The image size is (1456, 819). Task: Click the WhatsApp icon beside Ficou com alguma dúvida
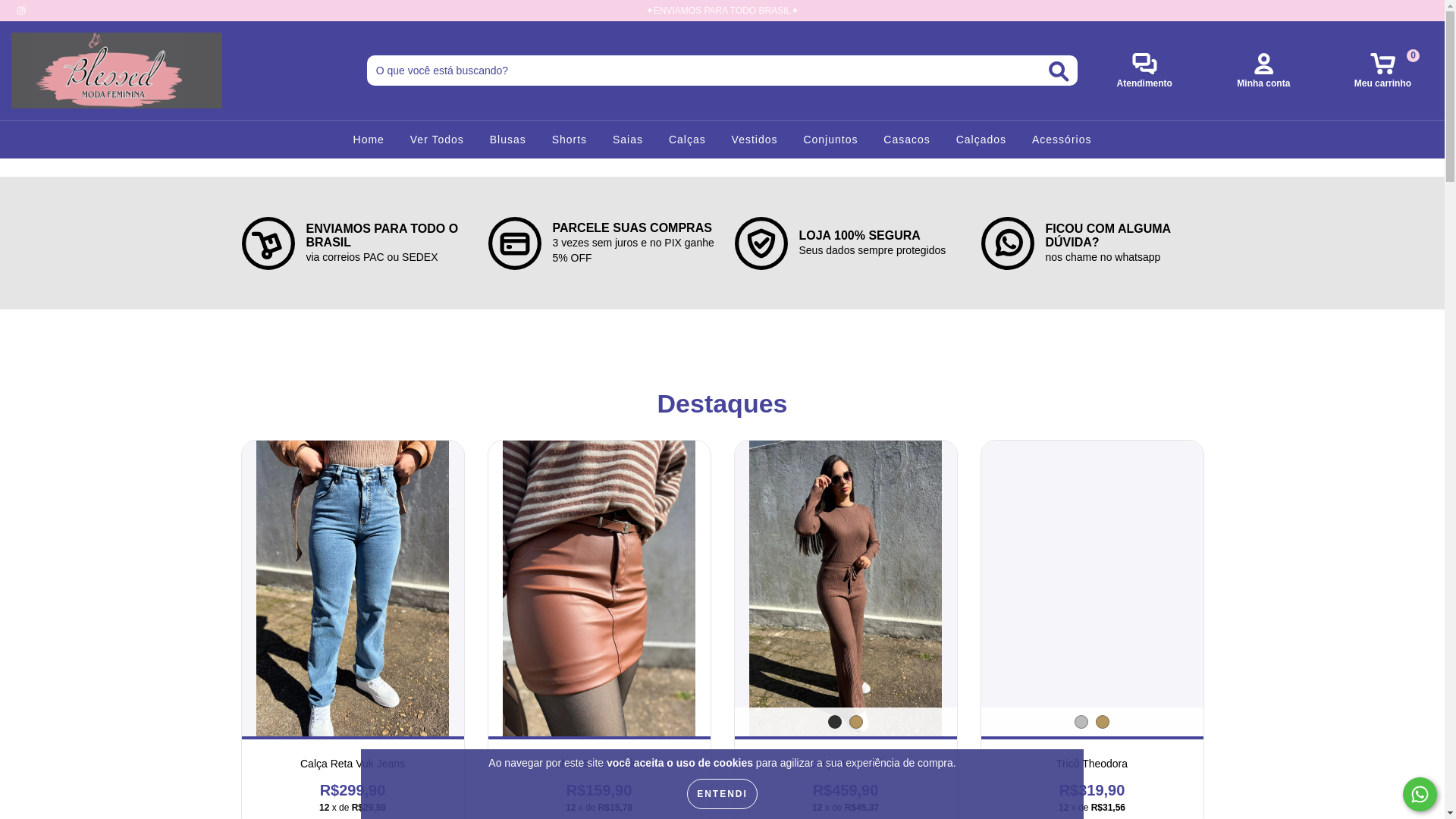click(1007, 243)
